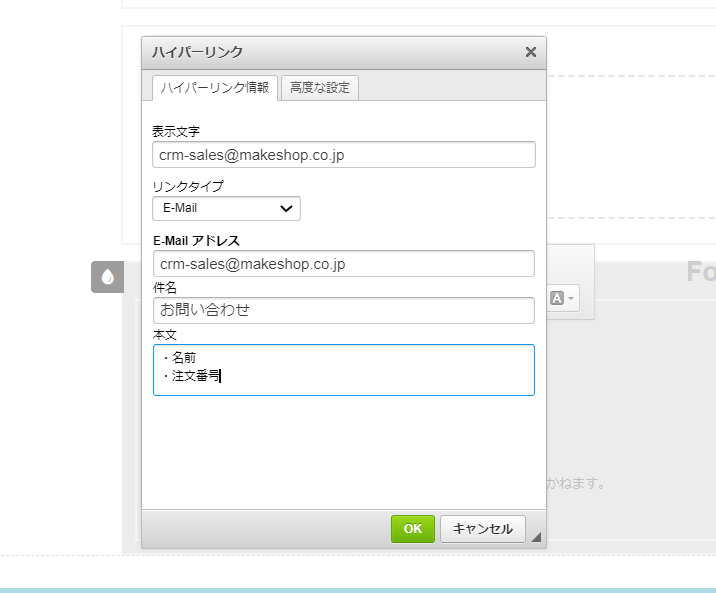Select the ハイパーリンク情報 tab

coord(214,88)
